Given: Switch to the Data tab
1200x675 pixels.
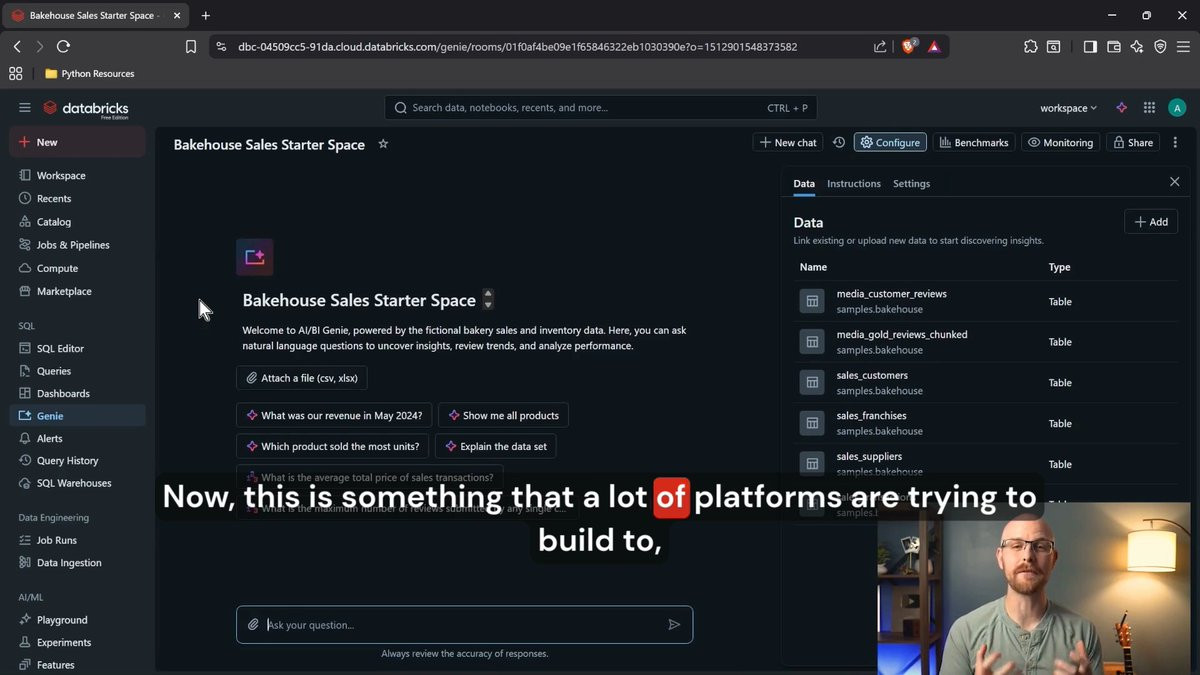Looking at the screenshot, I should (804, 184).
